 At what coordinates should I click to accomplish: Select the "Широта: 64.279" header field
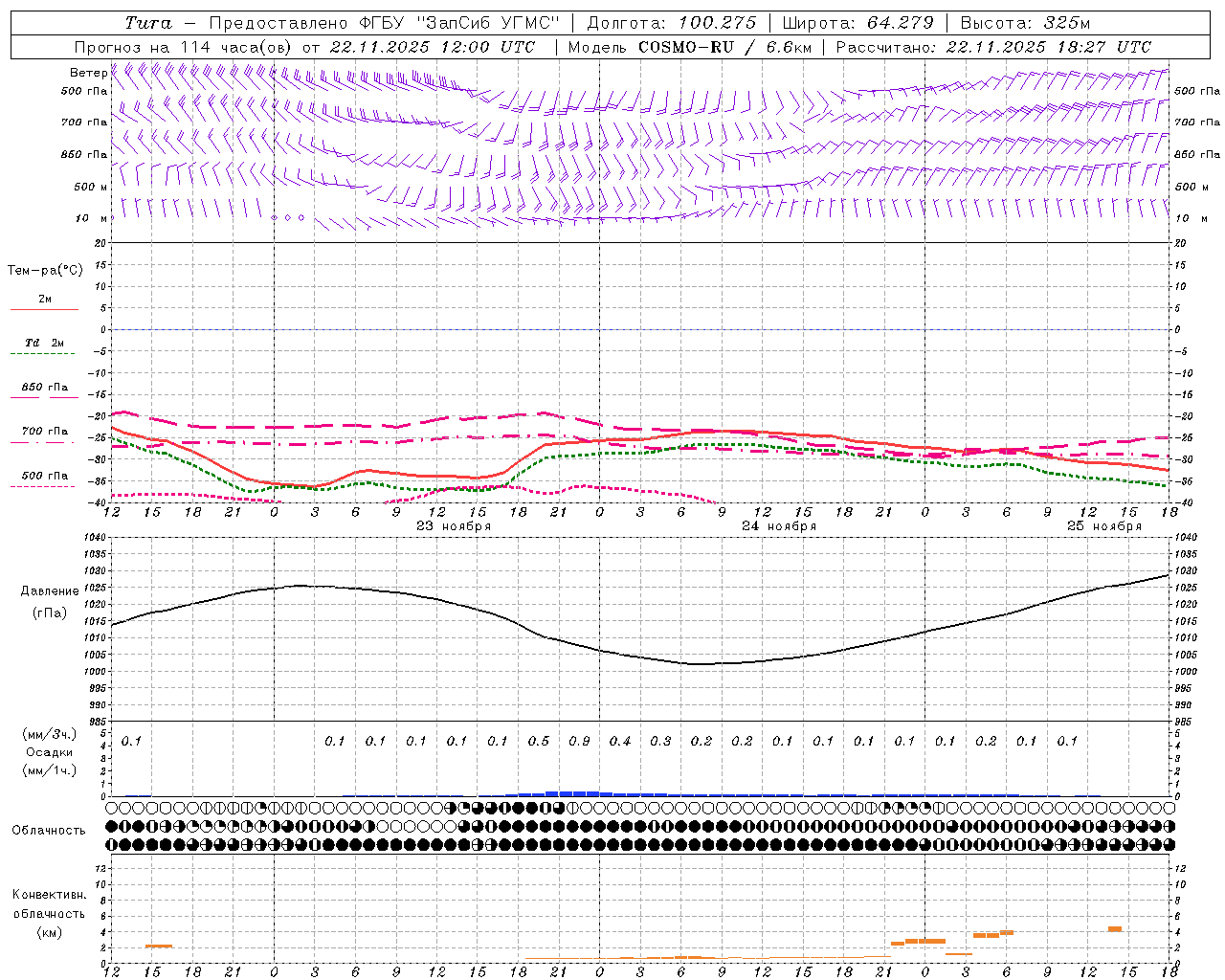click(x=857, y=23)
